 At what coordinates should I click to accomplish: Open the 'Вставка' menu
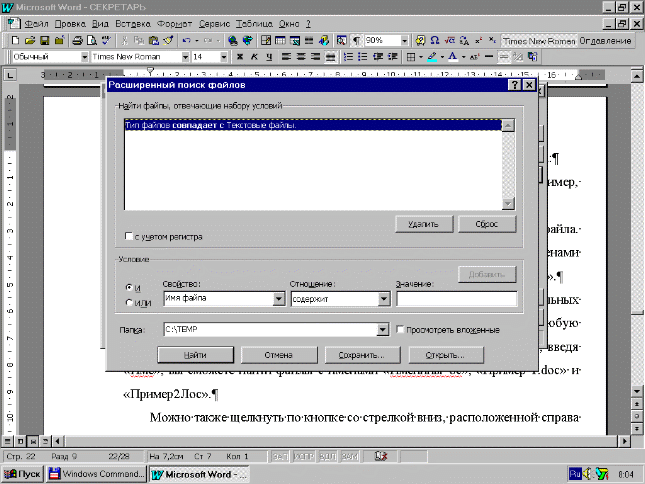(x=132, y=24)
